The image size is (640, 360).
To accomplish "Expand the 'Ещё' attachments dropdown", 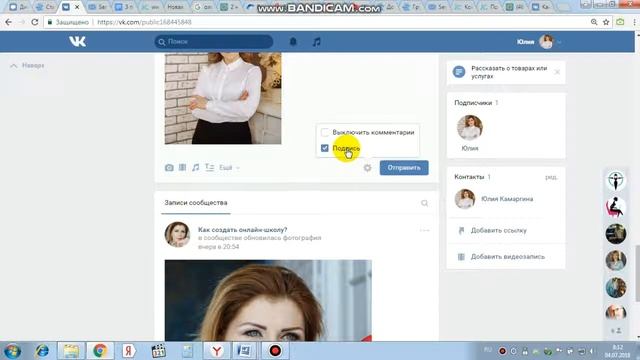I will point(229,168).
